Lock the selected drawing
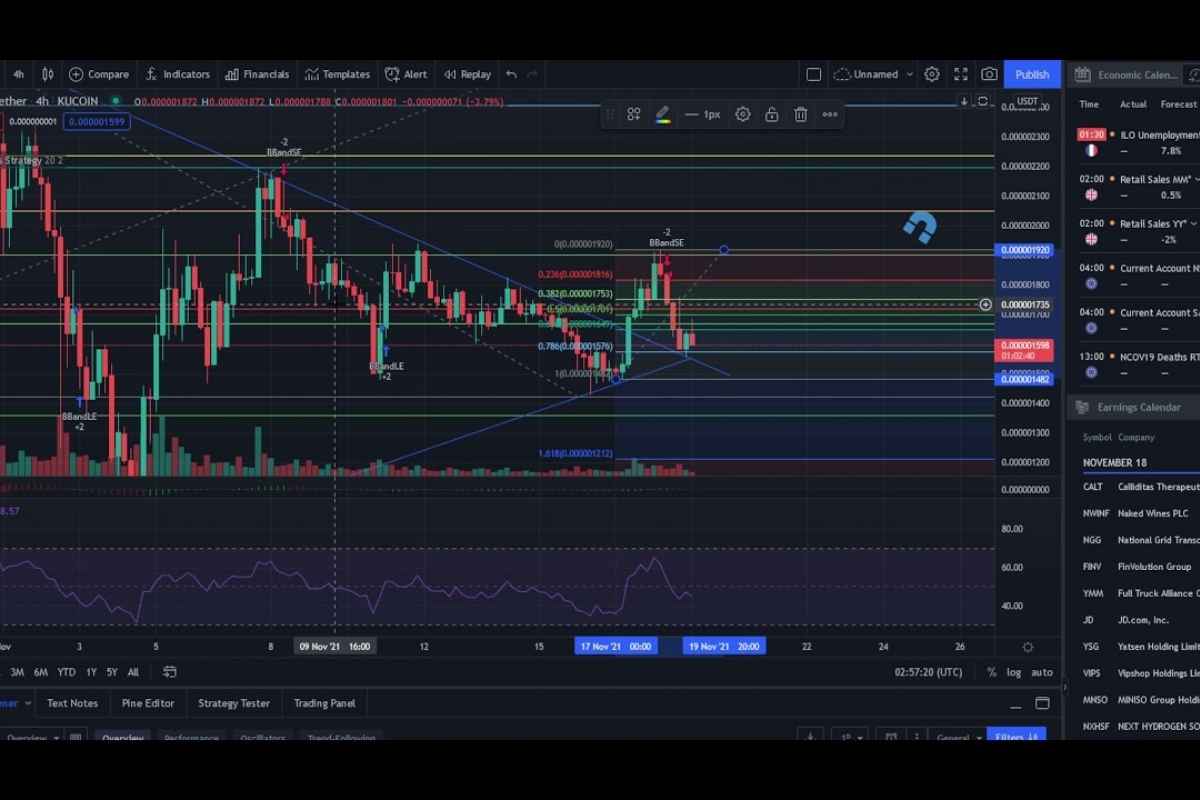This screenshot has width=1200, height=800. pyautogui.click(x=772, y=114)
